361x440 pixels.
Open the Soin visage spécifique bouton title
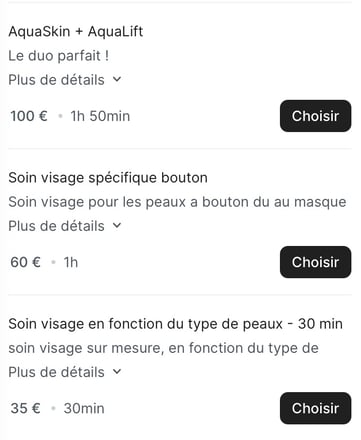point(108,178)
